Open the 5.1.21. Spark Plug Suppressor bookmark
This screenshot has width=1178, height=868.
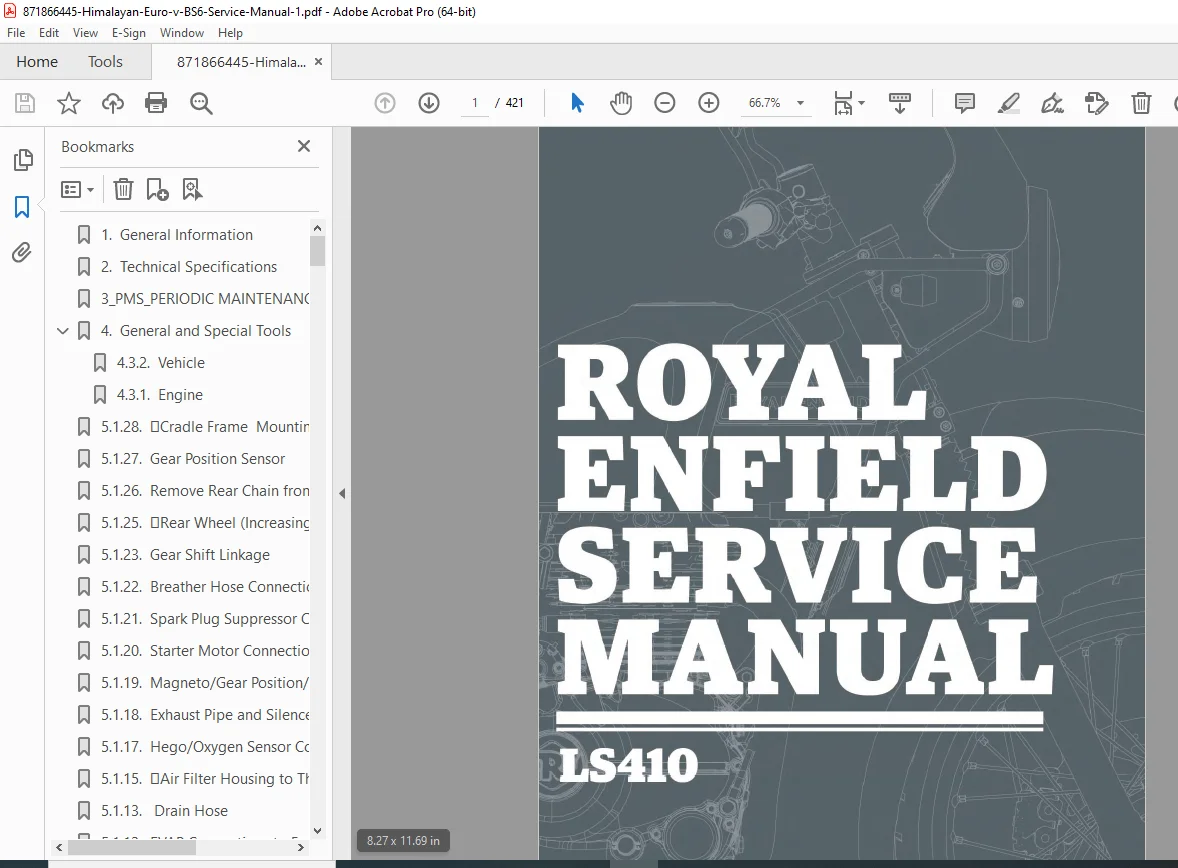pos(205,618)
